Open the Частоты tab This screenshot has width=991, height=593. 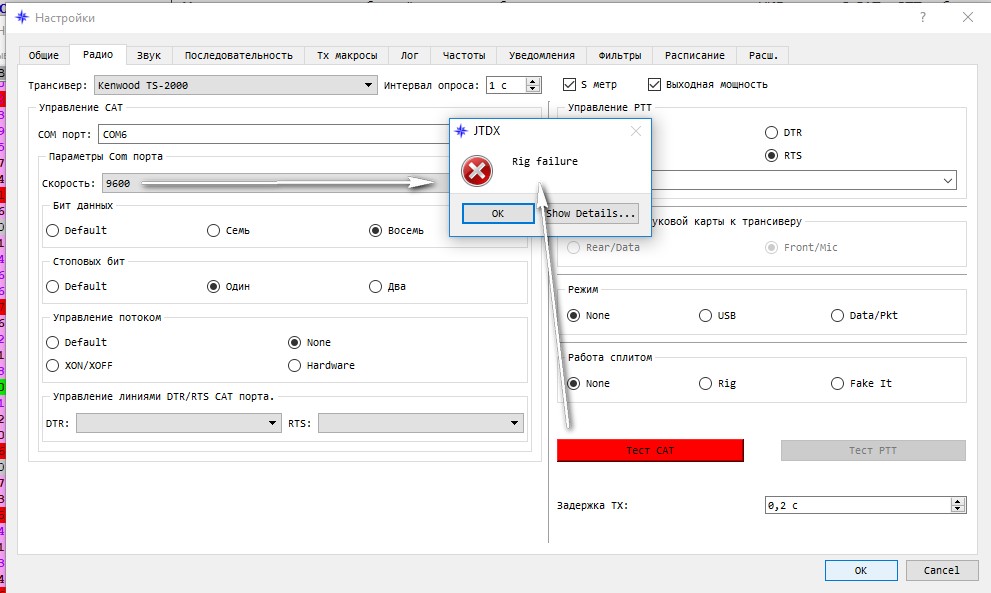coord(464,55)
